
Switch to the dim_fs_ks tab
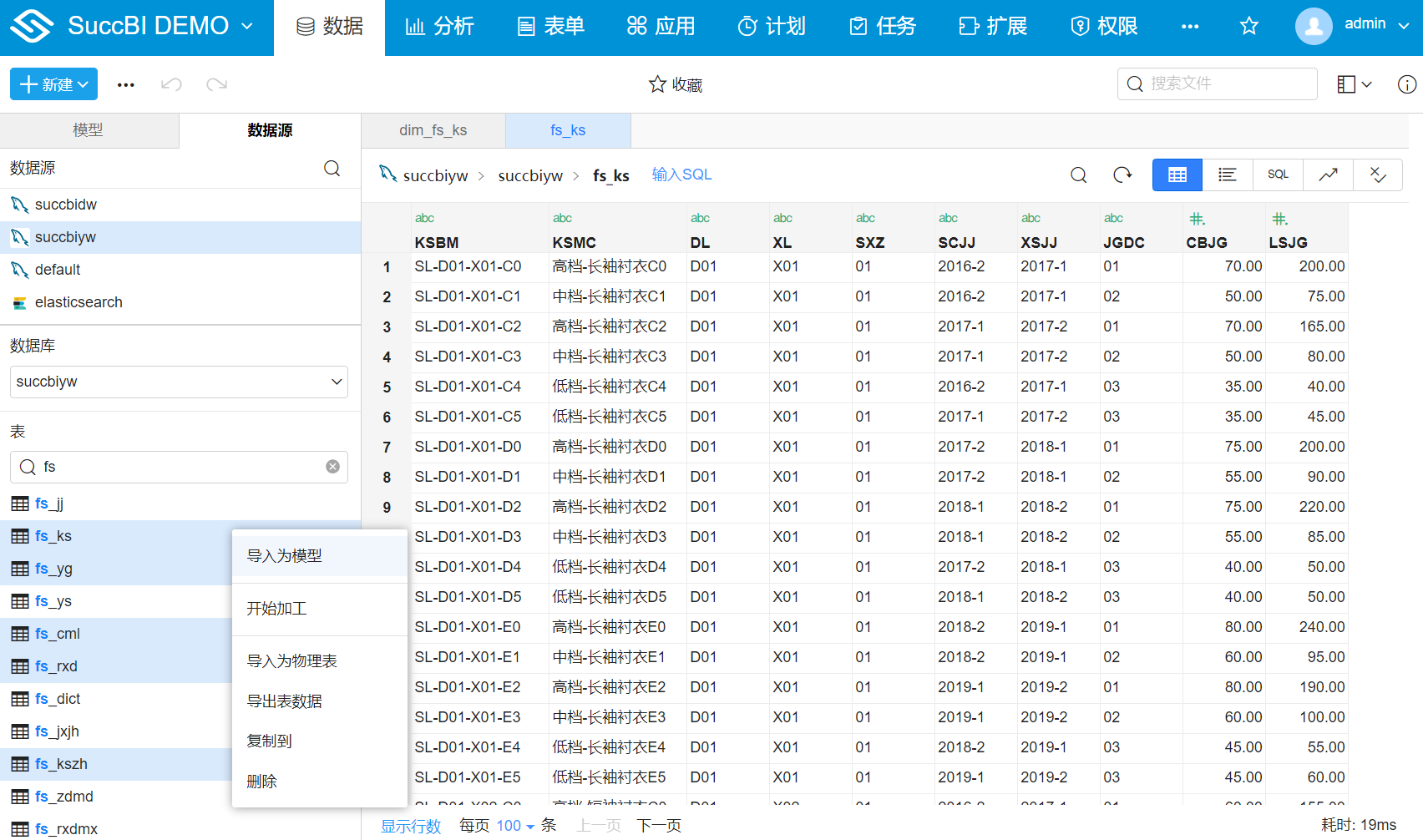coord(433,130)
